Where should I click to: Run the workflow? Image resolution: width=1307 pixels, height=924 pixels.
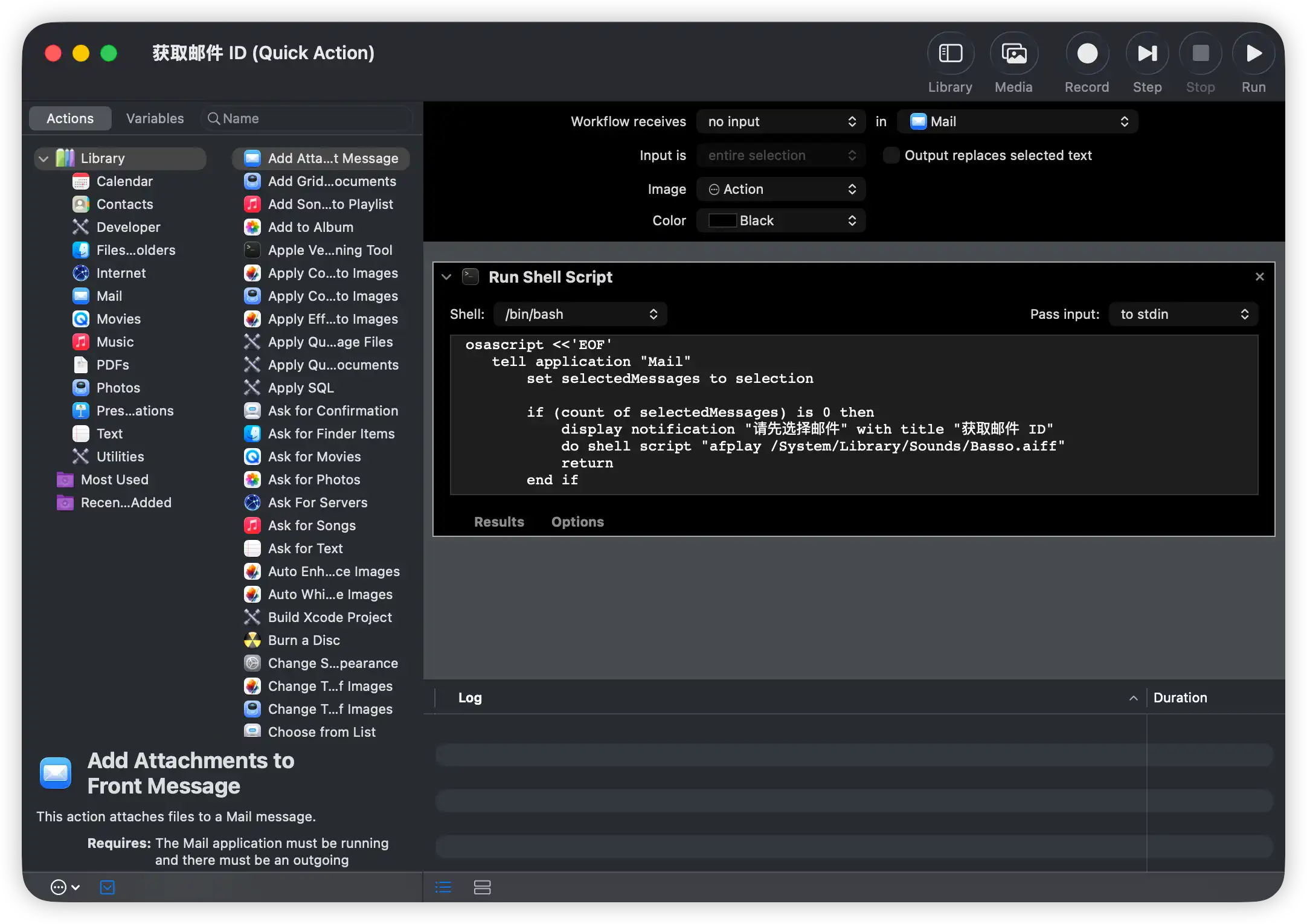click(x=1253, y=53)
